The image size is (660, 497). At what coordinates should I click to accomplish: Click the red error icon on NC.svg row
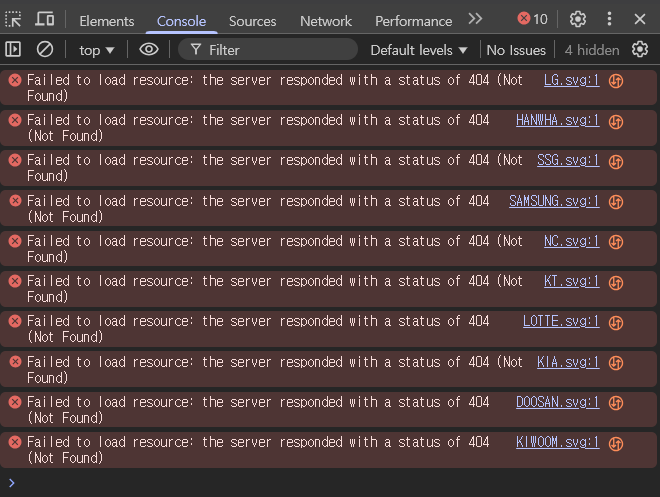click(15, 241)
